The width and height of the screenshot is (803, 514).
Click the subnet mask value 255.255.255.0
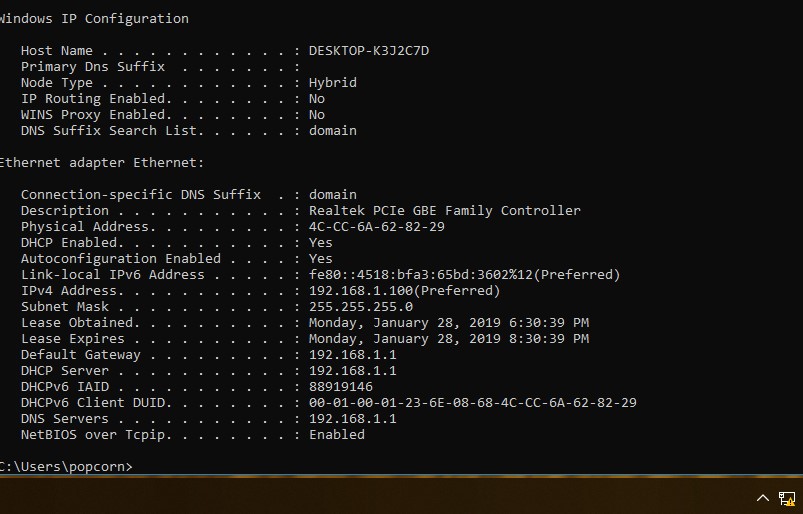click(360, 307)
